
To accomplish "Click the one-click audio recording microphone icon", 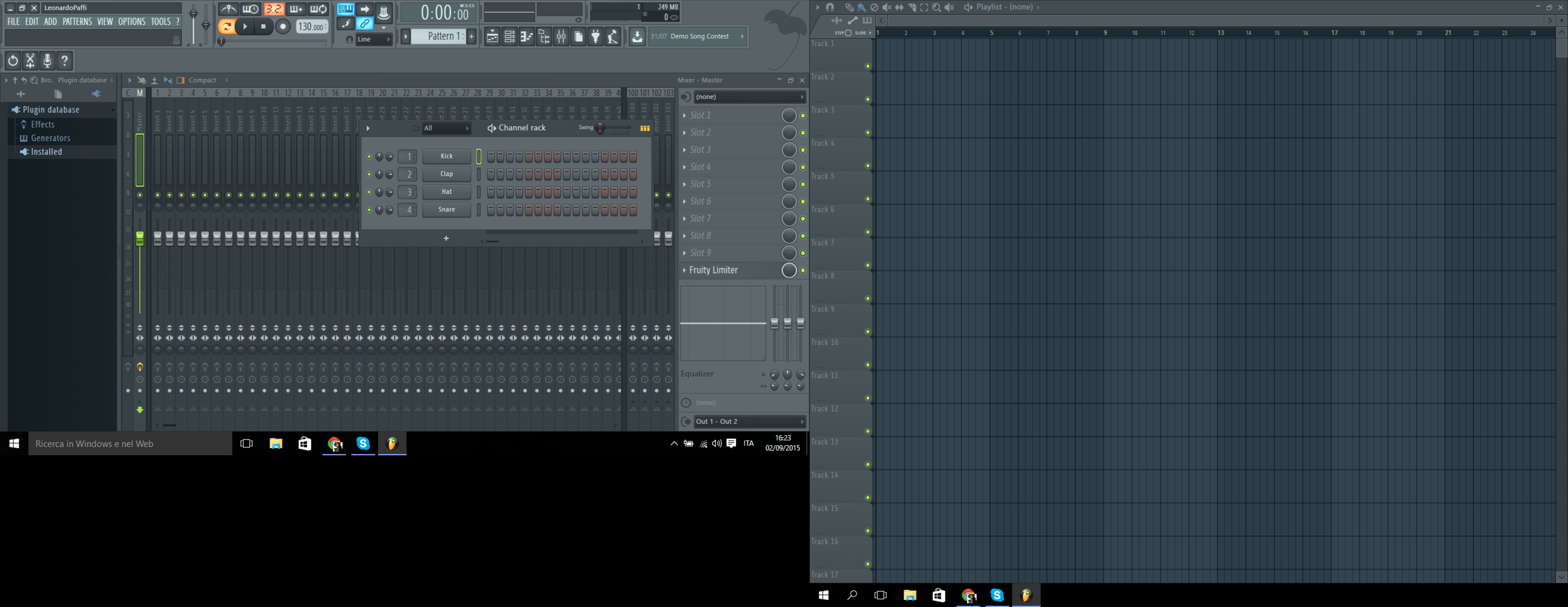I will 47,60.
